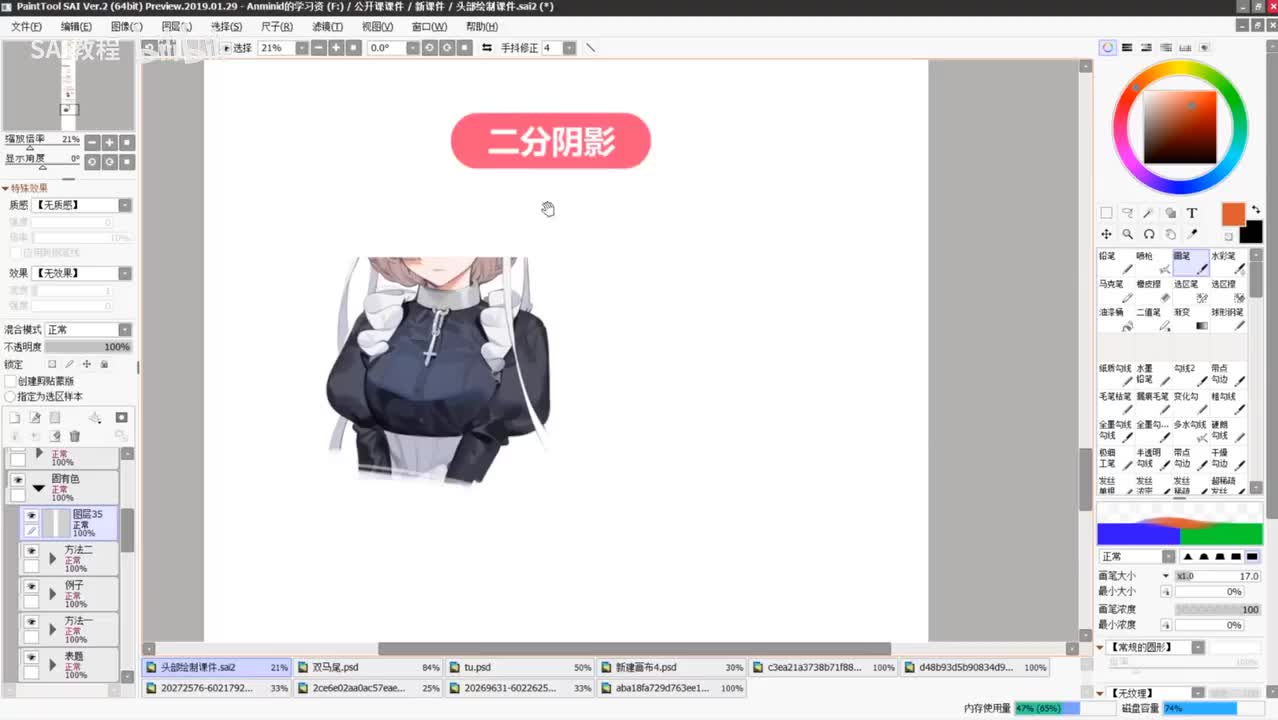Viewport: 1278px width, 720px height.
Task: Adjust the 画笔大小 brush size slider
Action: click(x=1218, y=576)
